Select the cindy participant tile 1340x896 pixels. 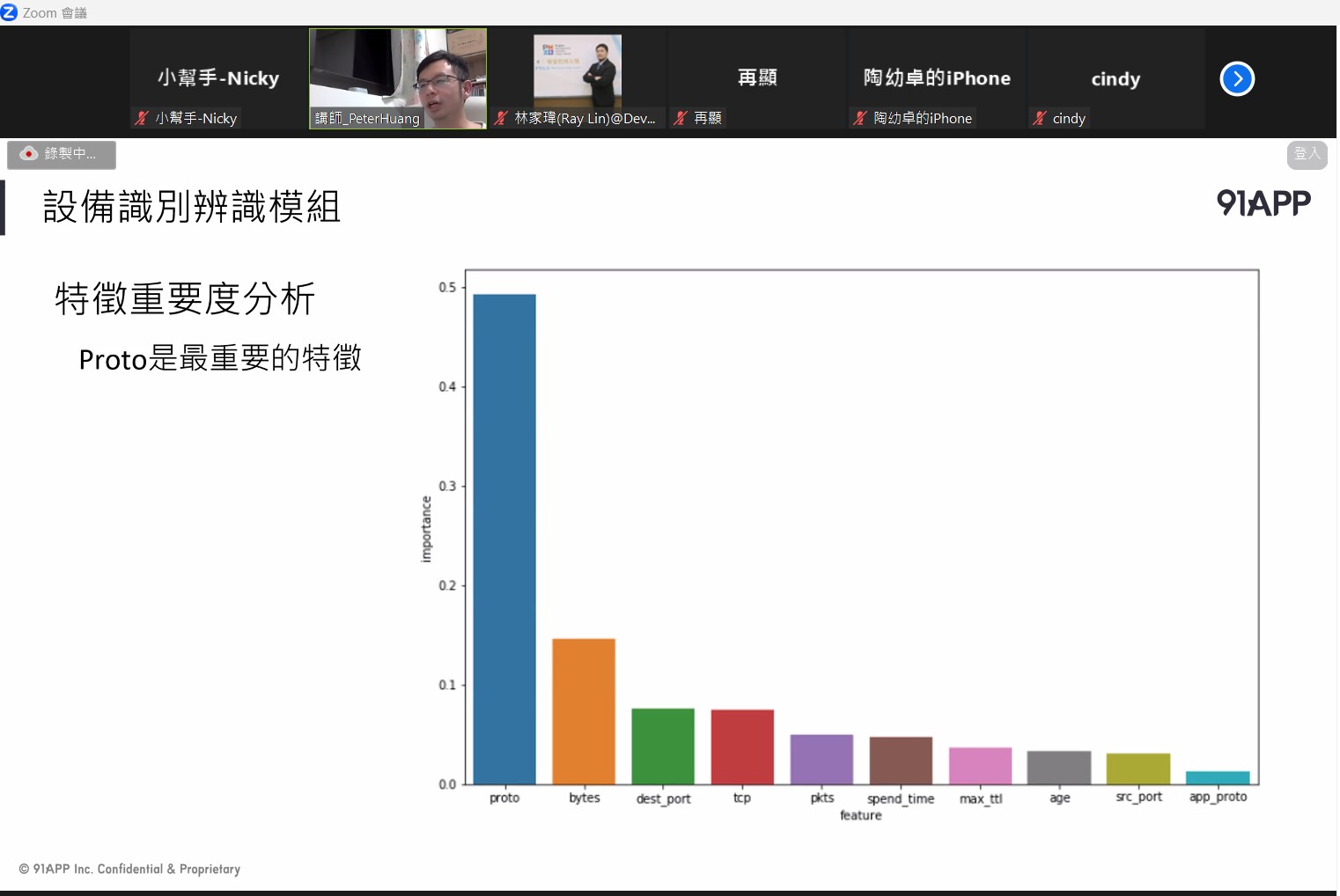pos(1115,78)
